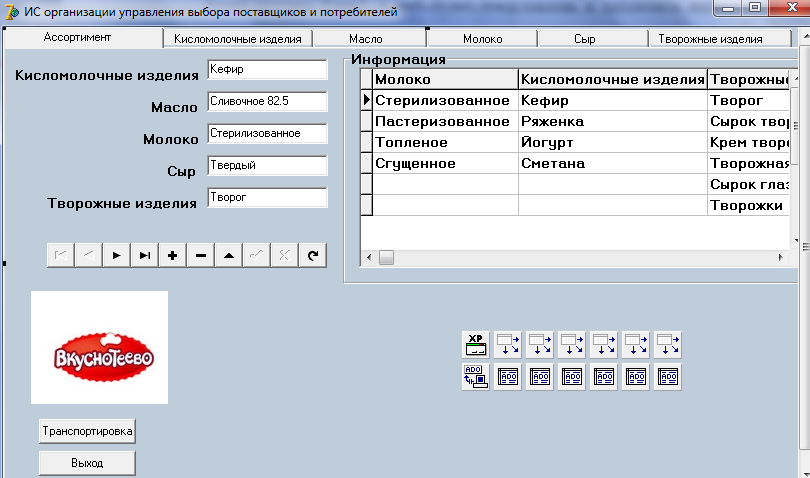The height and width of the screenshot is (478, 810).
Task: Select ADO table icon next to ADO connection
Action: 508,377
